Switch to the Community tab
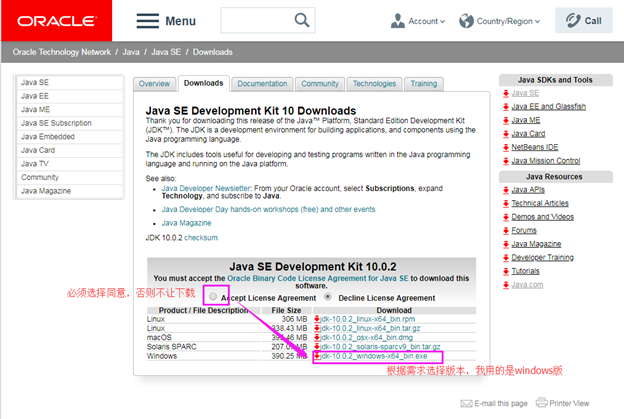 coord(320,84)
